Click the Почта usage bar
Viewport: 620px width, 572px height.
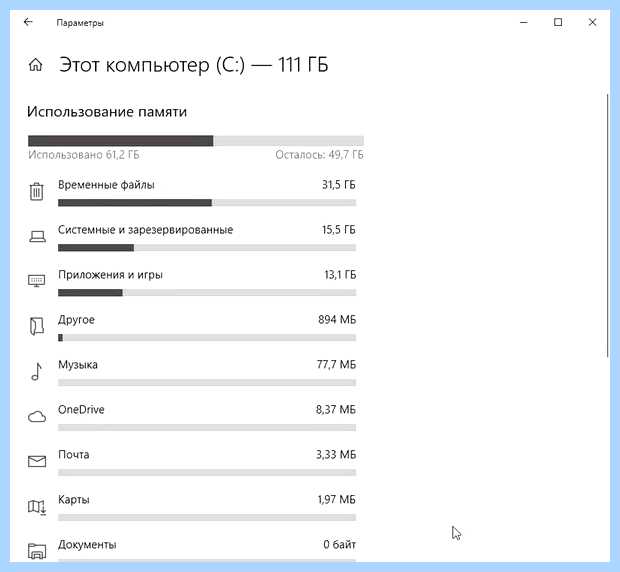click(x=207, y=473)
